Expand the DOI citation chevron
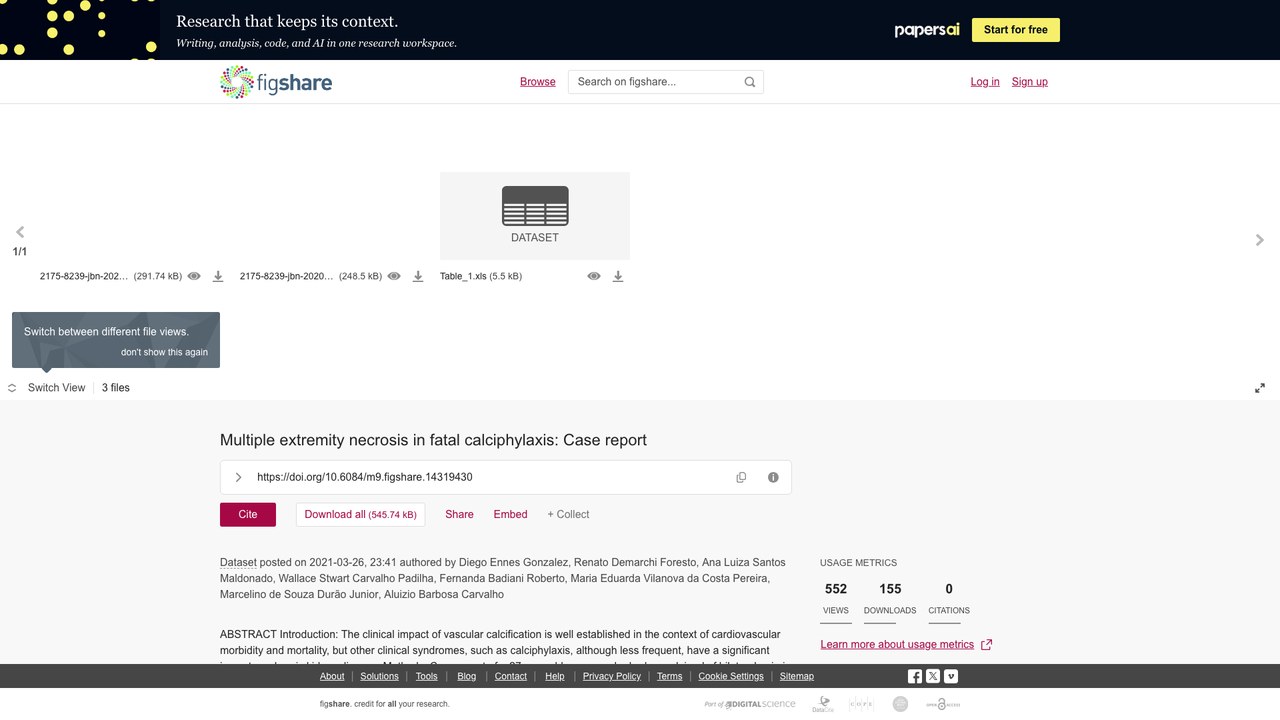 [x=238, y=477]
